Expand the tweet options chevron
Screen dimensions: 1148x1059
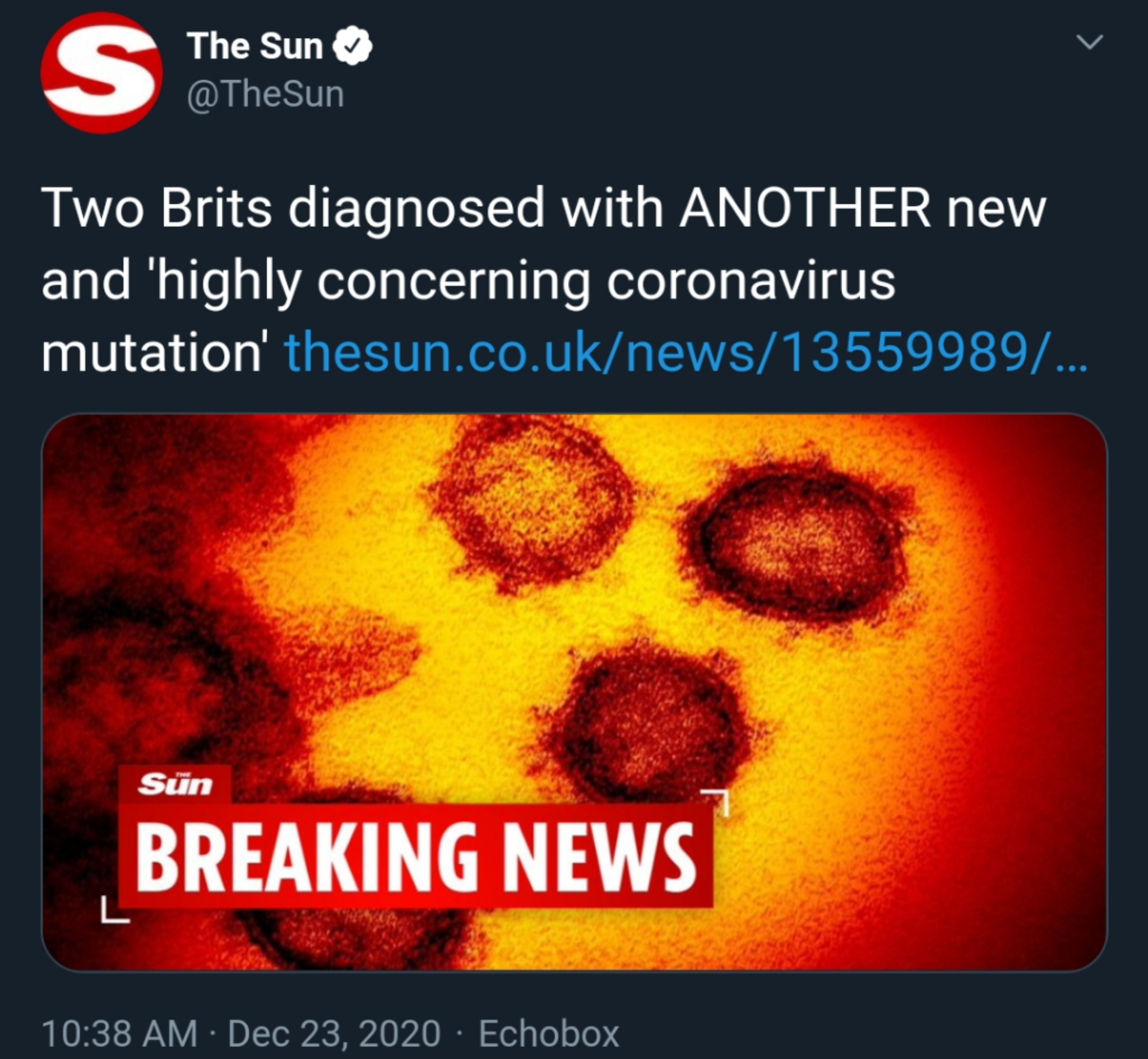pyautogui.click(x=1090, y=43)
